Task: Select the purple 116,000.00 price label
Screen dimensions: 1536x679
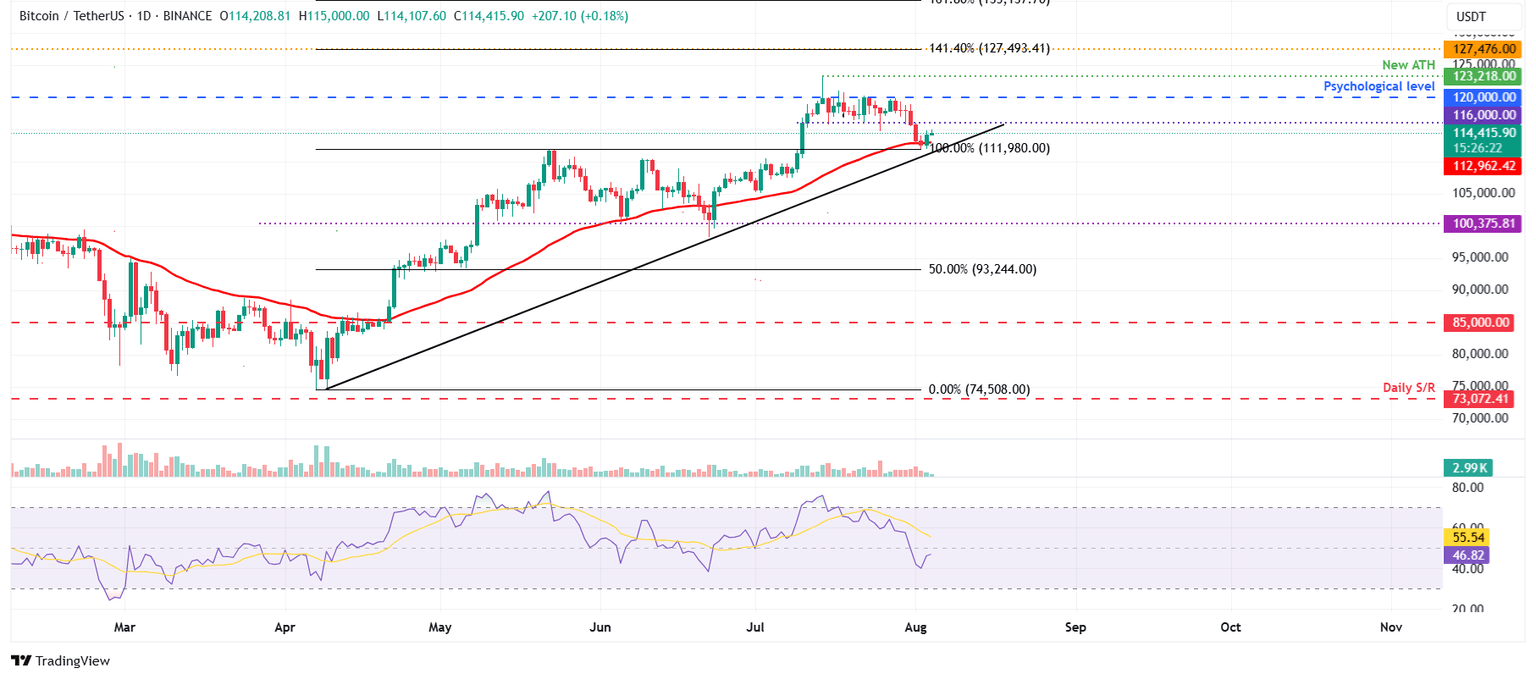Action: tap(1483, 114)
